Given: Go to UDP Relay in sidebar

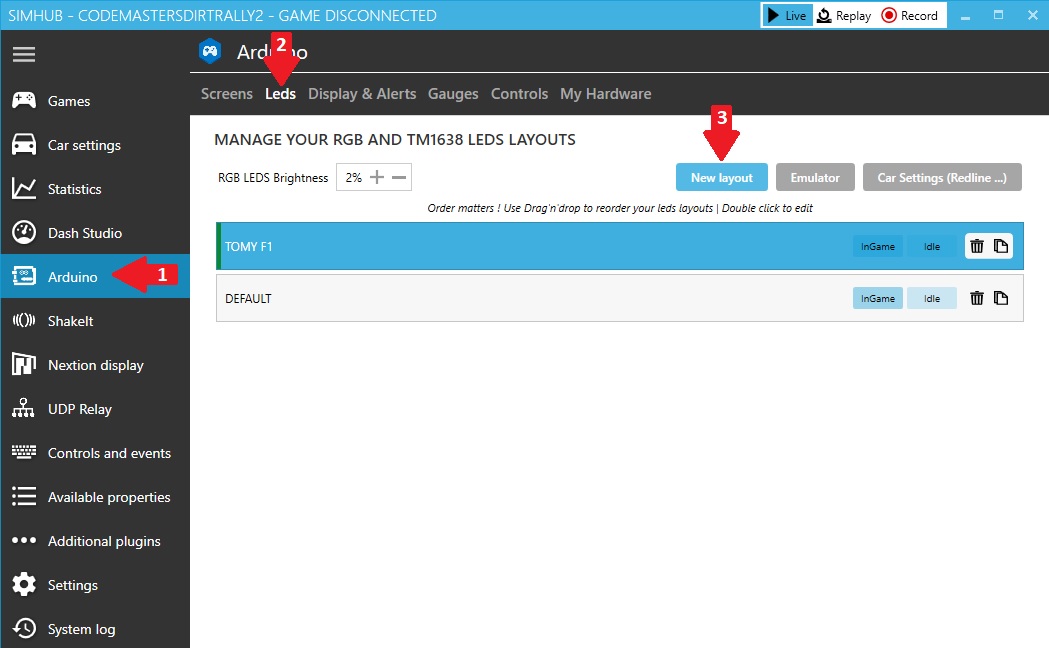Looking at the screenshot, I should (x=80, y=409).
